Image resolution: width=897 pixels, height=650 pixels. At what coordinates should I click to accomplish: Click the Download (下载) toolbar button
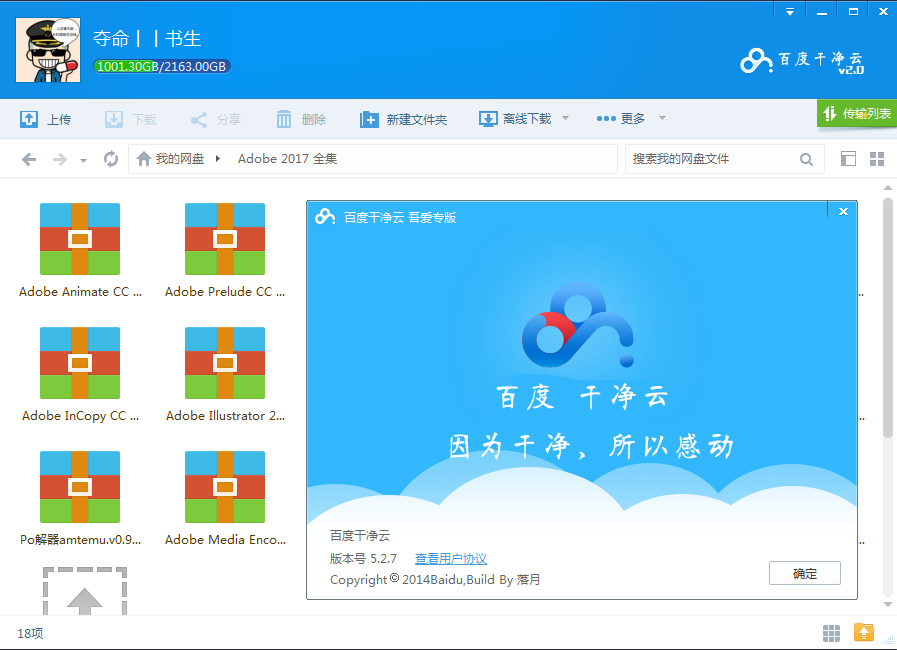click(x=130, y=119)
